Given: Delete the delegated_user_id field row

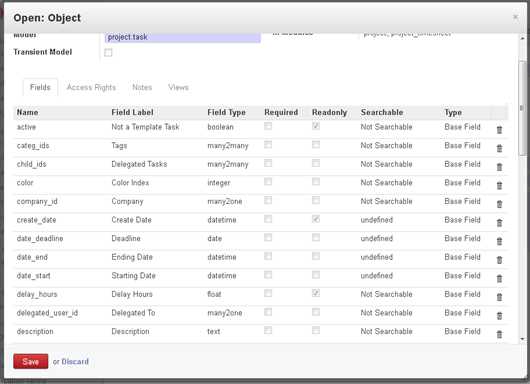Looking at the screenshot, I should tap(499, 316).
